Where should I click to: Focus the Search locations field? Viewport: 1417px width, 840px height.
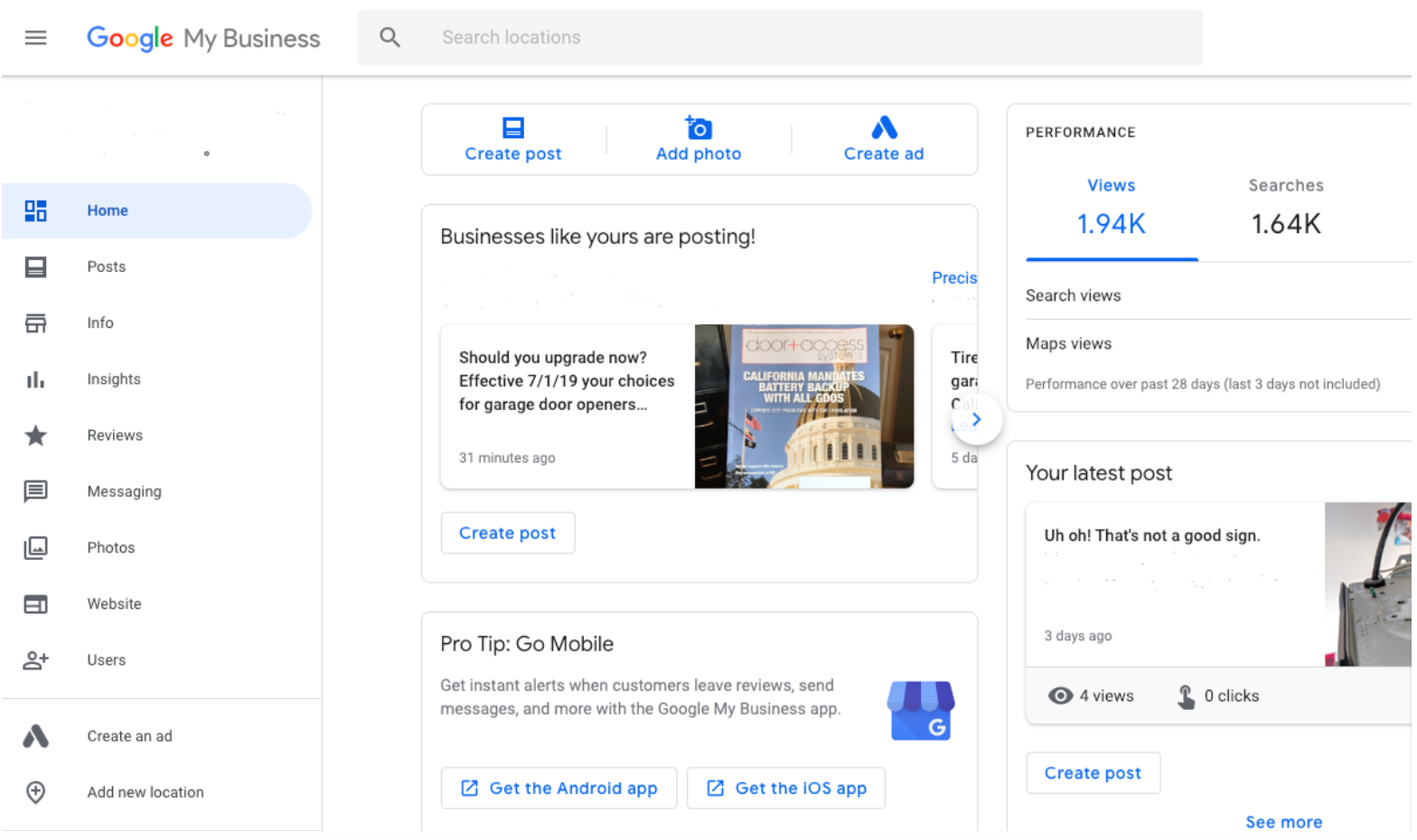pyautogui.click(x=780, y=37)
